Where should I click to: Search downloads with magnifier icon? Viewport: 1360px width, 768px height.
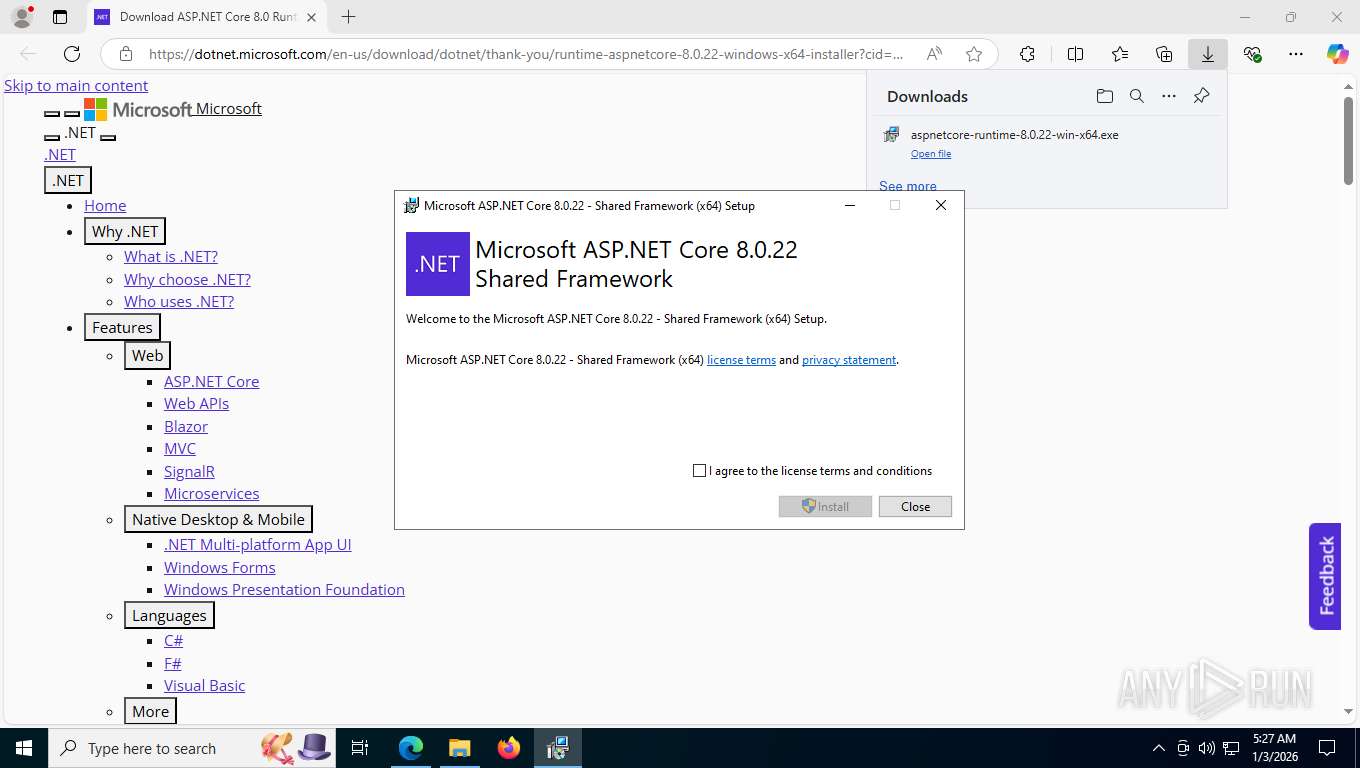(1137, 96)
